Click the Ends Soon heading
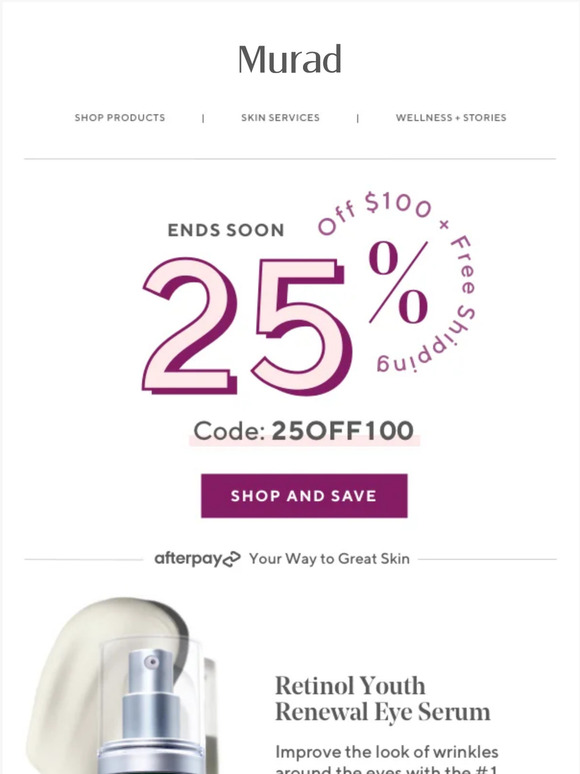The width and height of the screenshot is (580, 774). pos(226,230)
